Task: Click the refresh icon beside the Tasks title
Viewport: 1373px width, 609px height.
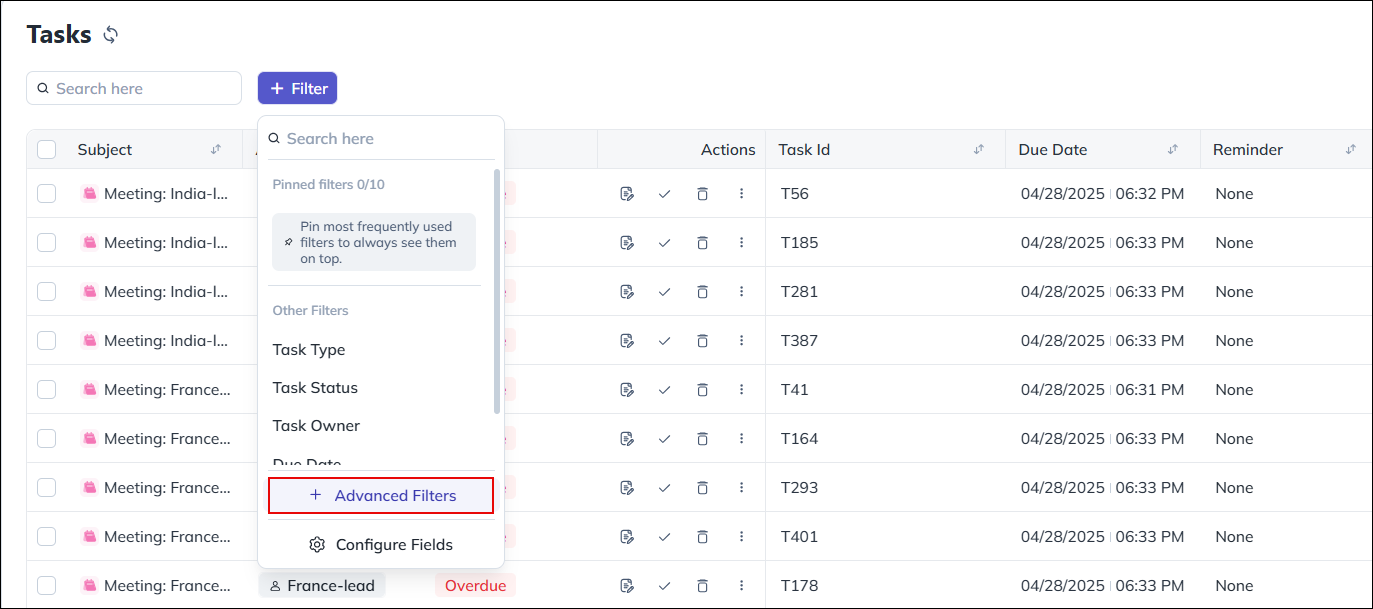Action: pyautogui.click(x=111, y=35)
